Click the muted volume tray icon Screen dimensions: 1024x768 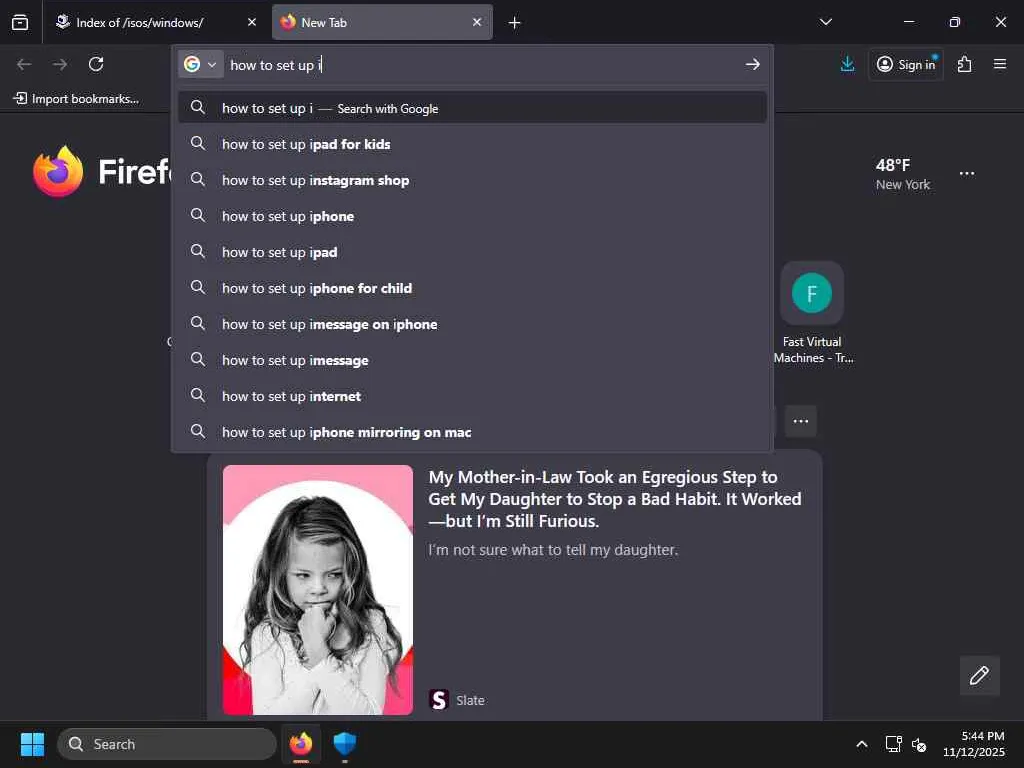(919, 744)
